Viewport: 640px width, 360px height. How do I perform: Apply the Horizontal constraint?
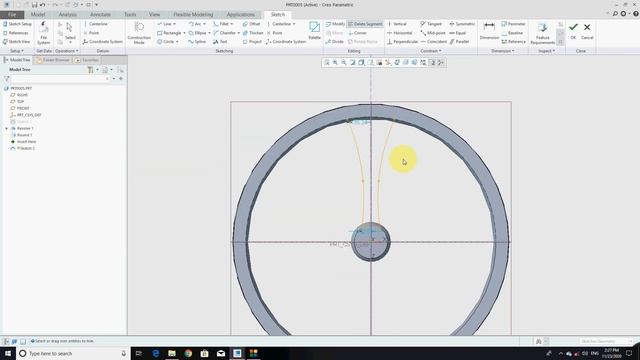point(400,33)
